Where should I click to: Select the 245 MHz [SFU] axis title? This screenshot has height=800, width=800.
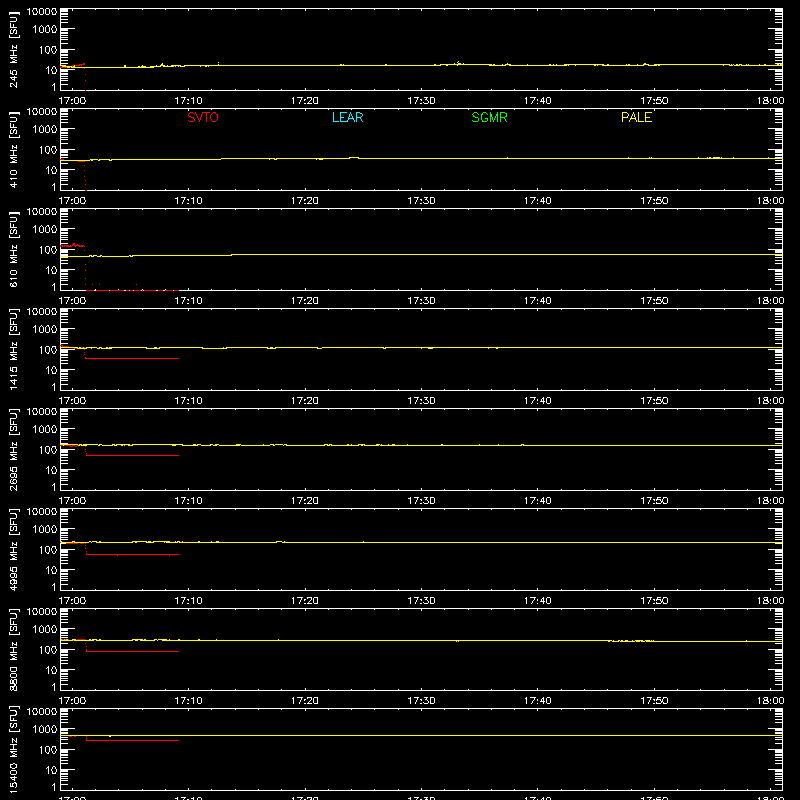pyautogui.click(x=14, y=49)
